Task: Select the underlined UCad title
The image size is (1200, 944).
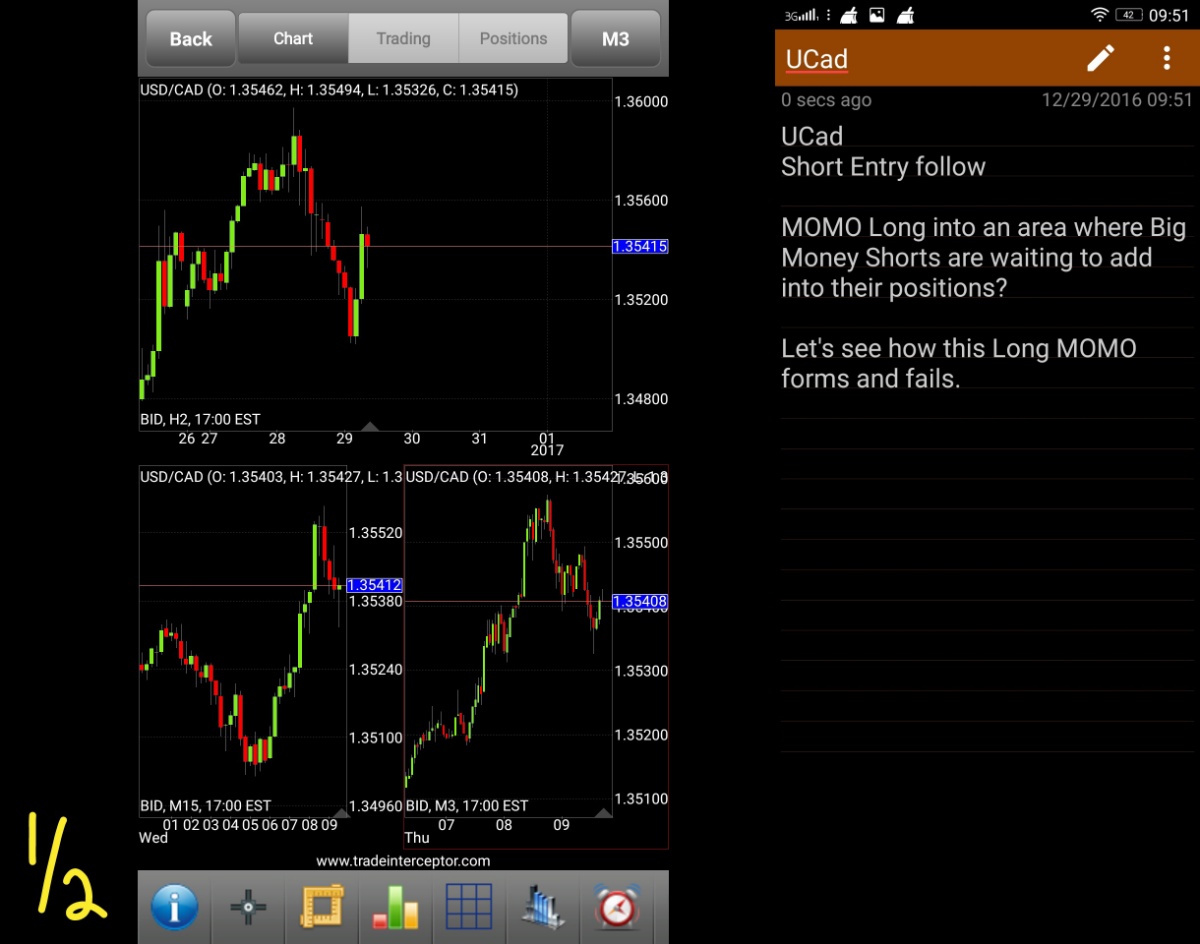Action: [x=816, y=59]
